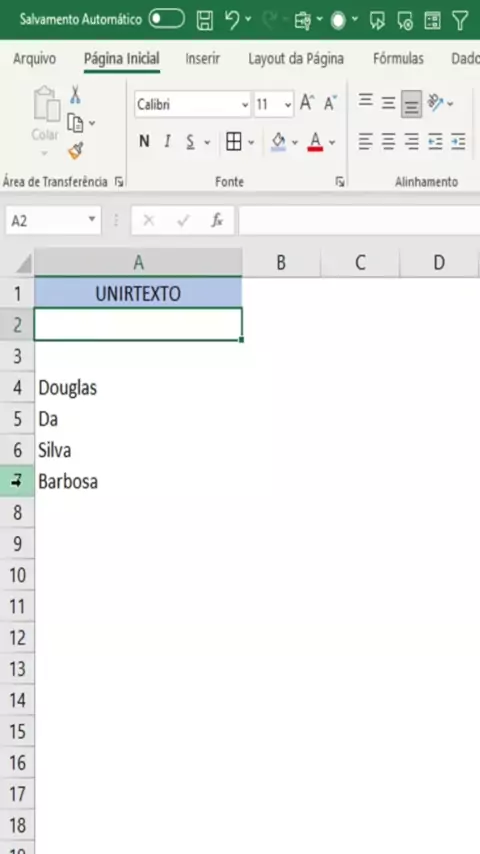
Task: Toggle Italic (I) formatting
Action: pyautogui.click(x=167, y=142)
